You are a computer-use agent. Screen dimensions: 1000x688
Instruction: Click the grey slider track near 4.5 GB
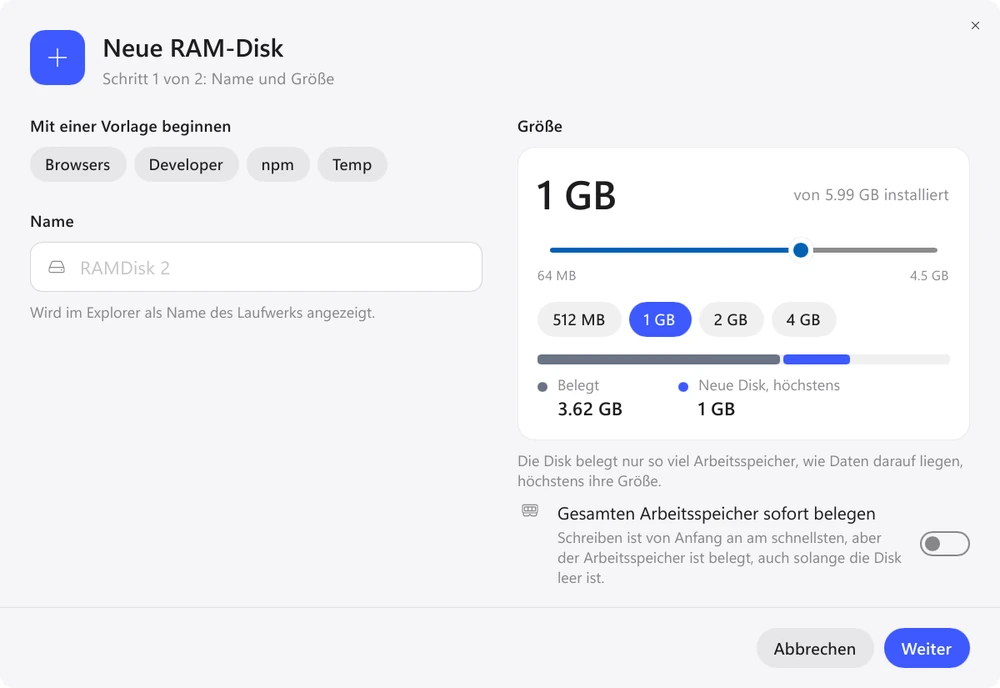coord(875,250)
